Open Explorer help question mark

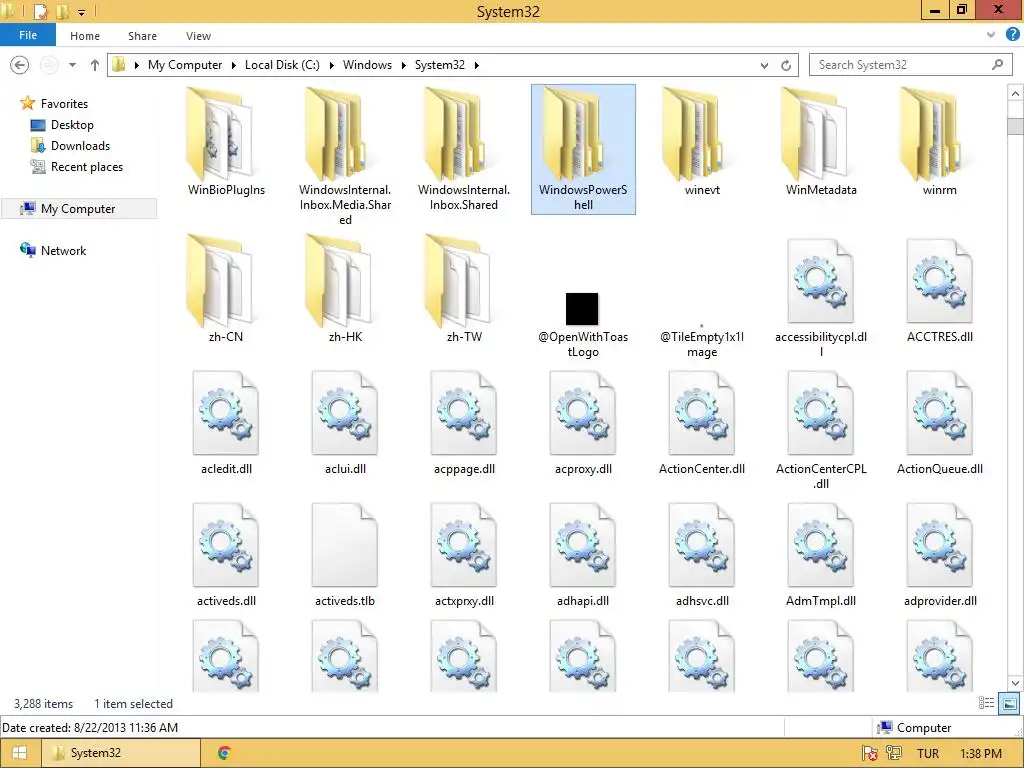1012,35
